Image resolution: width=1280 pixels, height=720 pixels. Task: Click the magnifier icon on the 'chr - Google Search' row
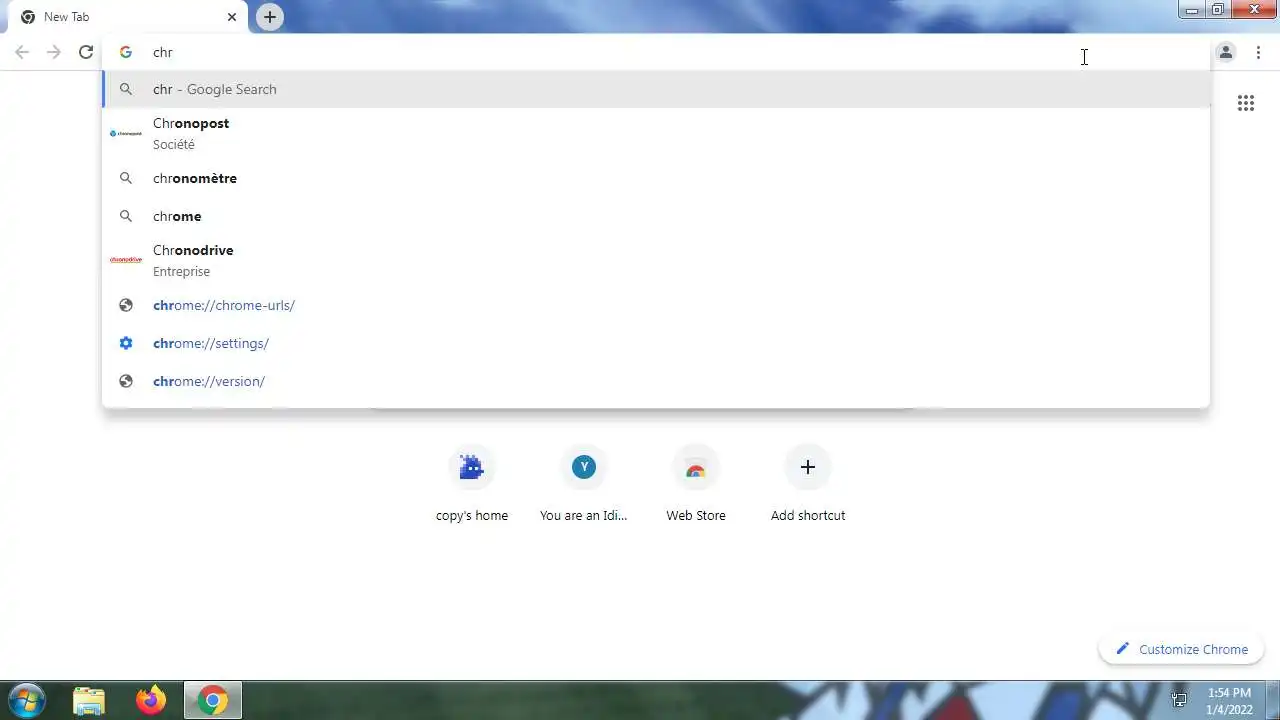pos(126,89)
